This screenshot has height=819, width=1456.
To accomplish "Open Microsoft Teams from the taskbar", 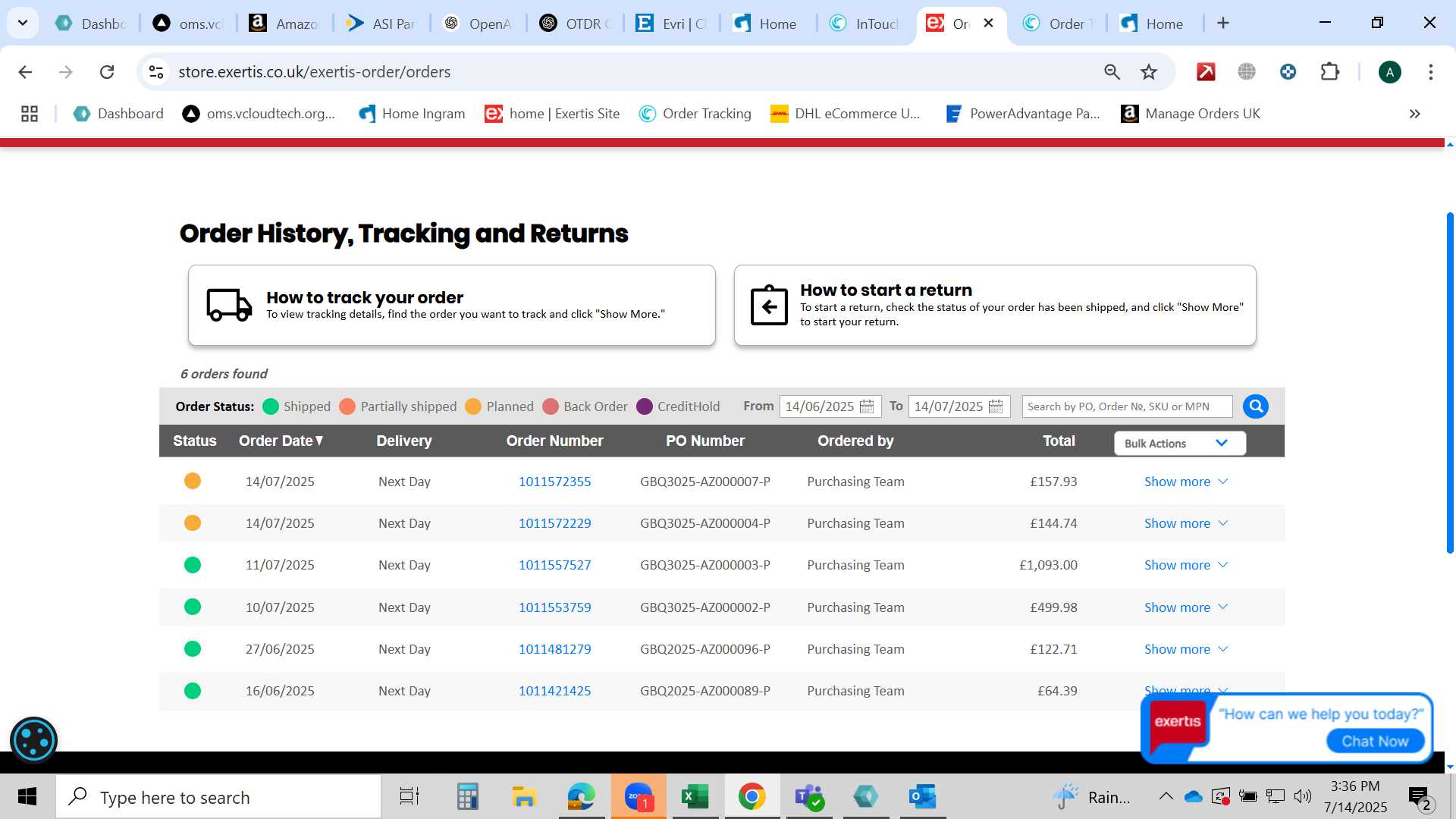I will [809, 797].
